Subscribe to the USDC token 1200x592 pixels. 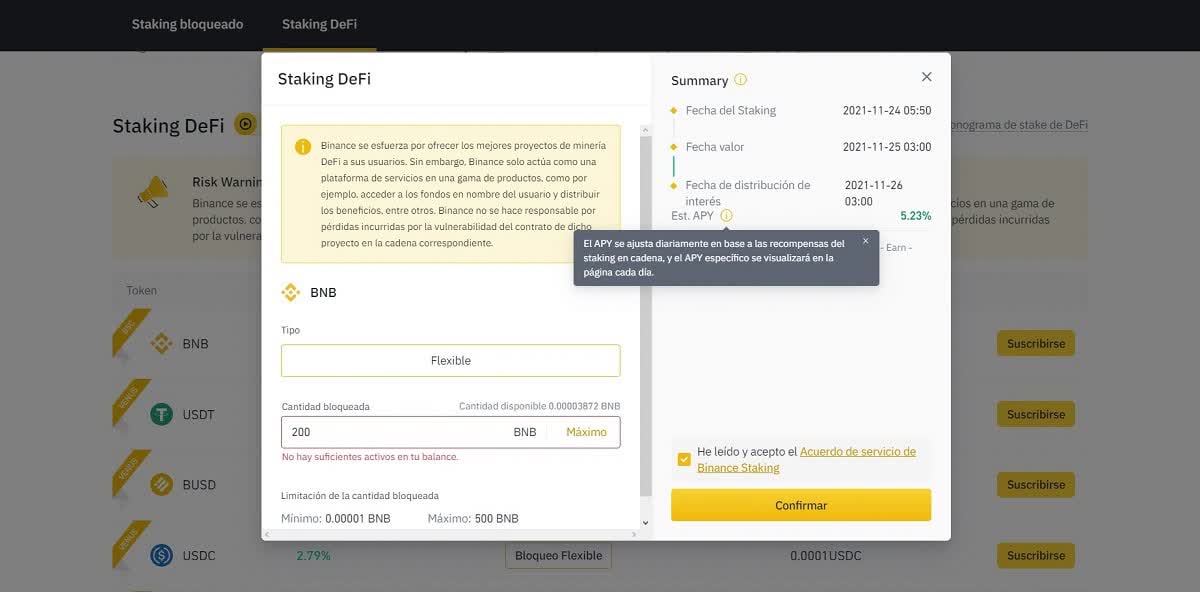tap(1036, 555)
